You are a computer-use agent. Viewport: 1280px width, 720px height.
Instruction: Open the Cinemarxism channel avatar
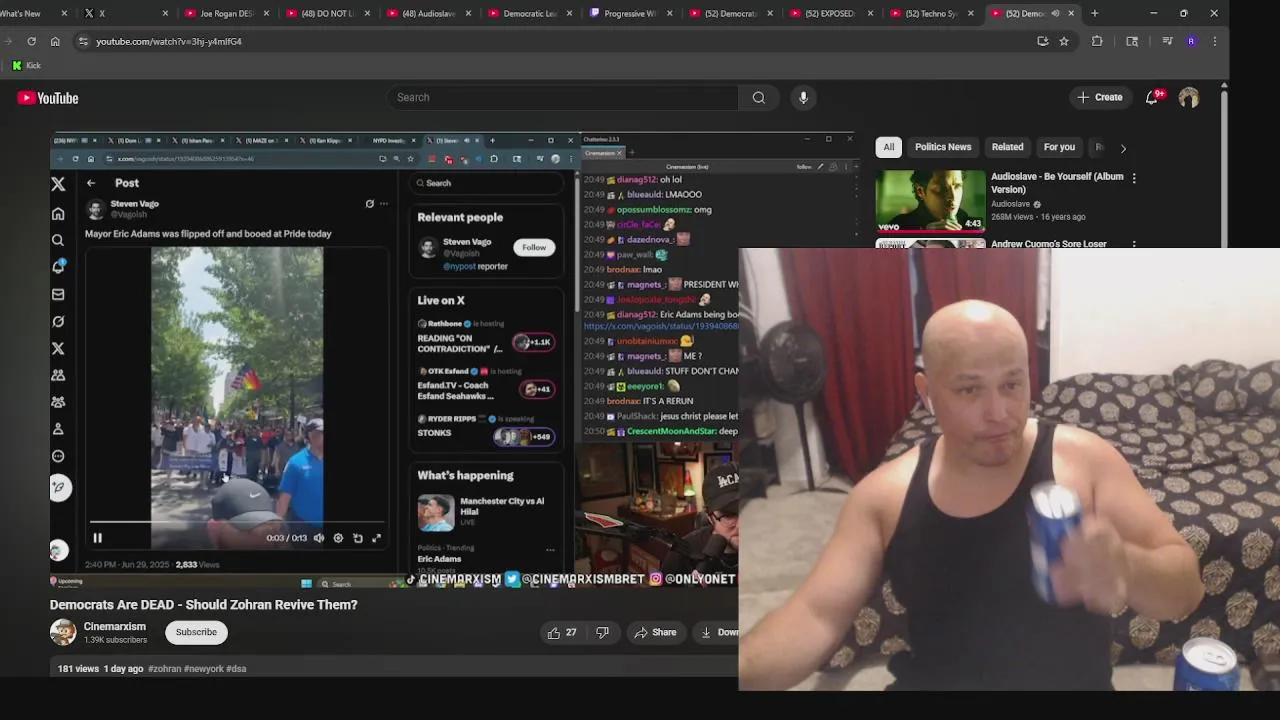(x=63, y=632)
